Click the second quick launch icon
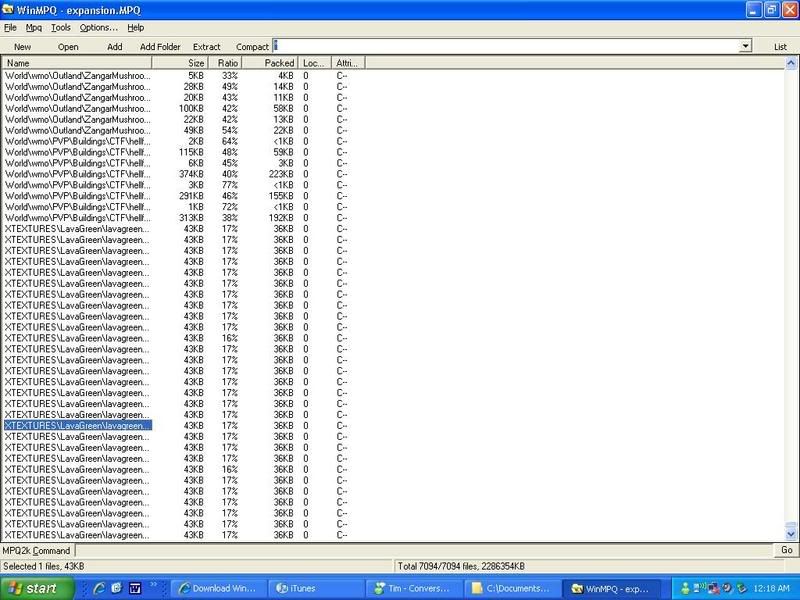 (x=117, y=588)
